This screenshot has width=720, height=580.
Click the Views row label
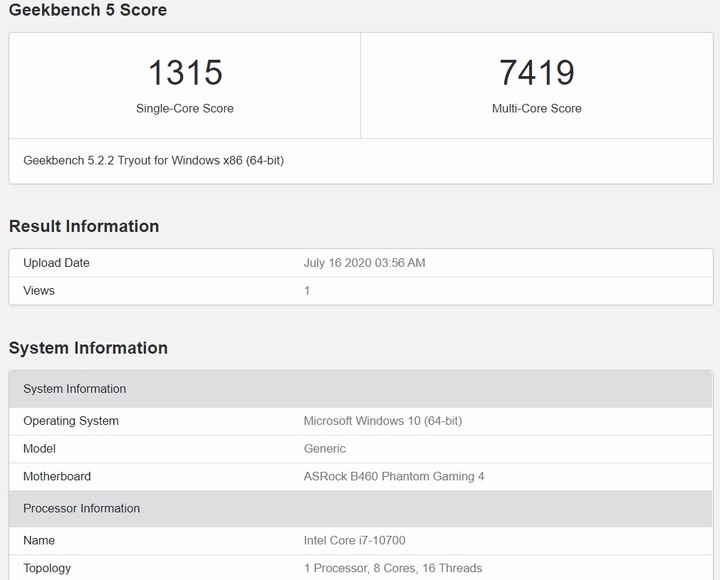pos(39,291)
